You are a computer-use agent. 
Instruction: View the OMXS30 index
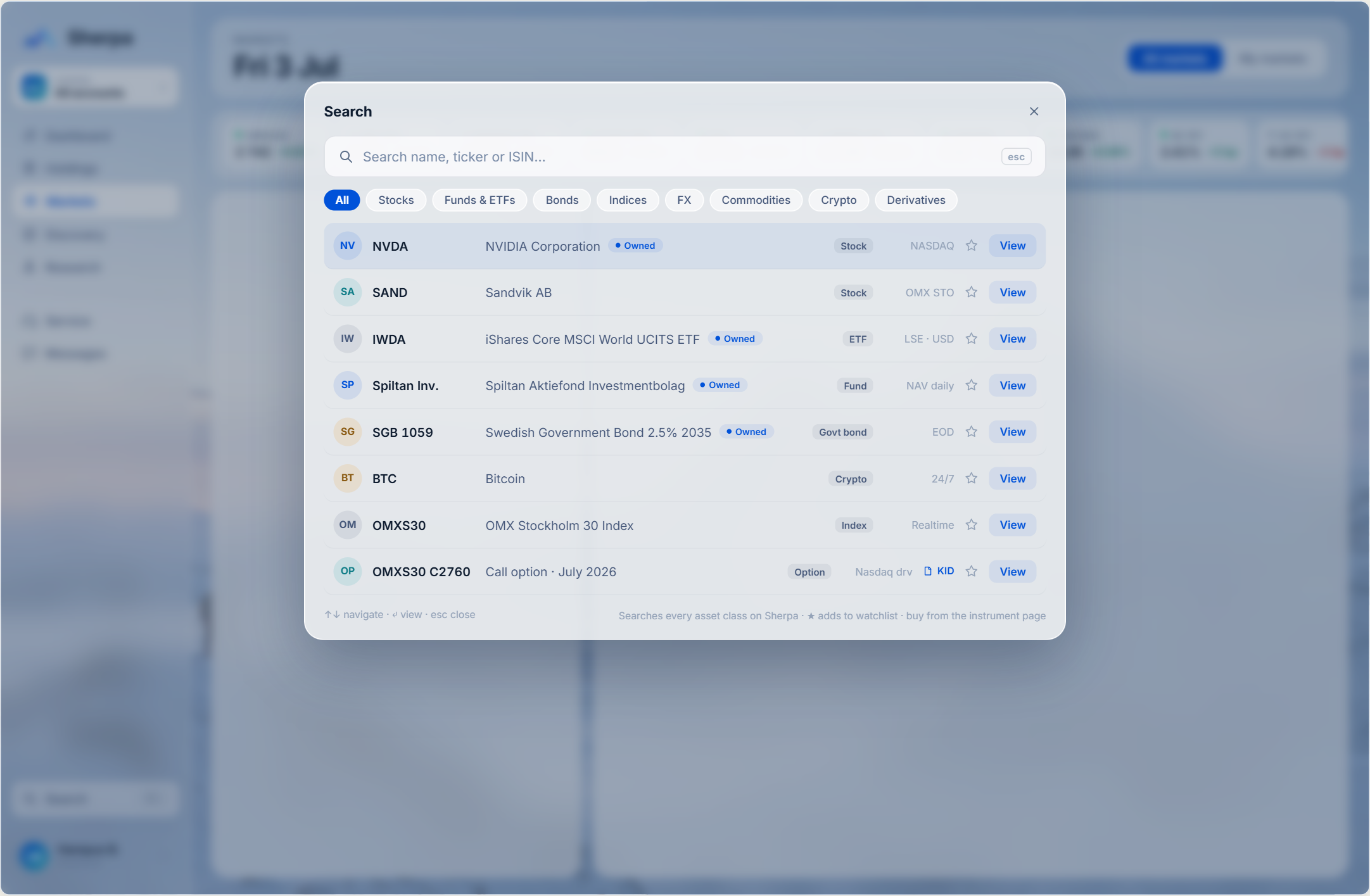click(1012, 525)
